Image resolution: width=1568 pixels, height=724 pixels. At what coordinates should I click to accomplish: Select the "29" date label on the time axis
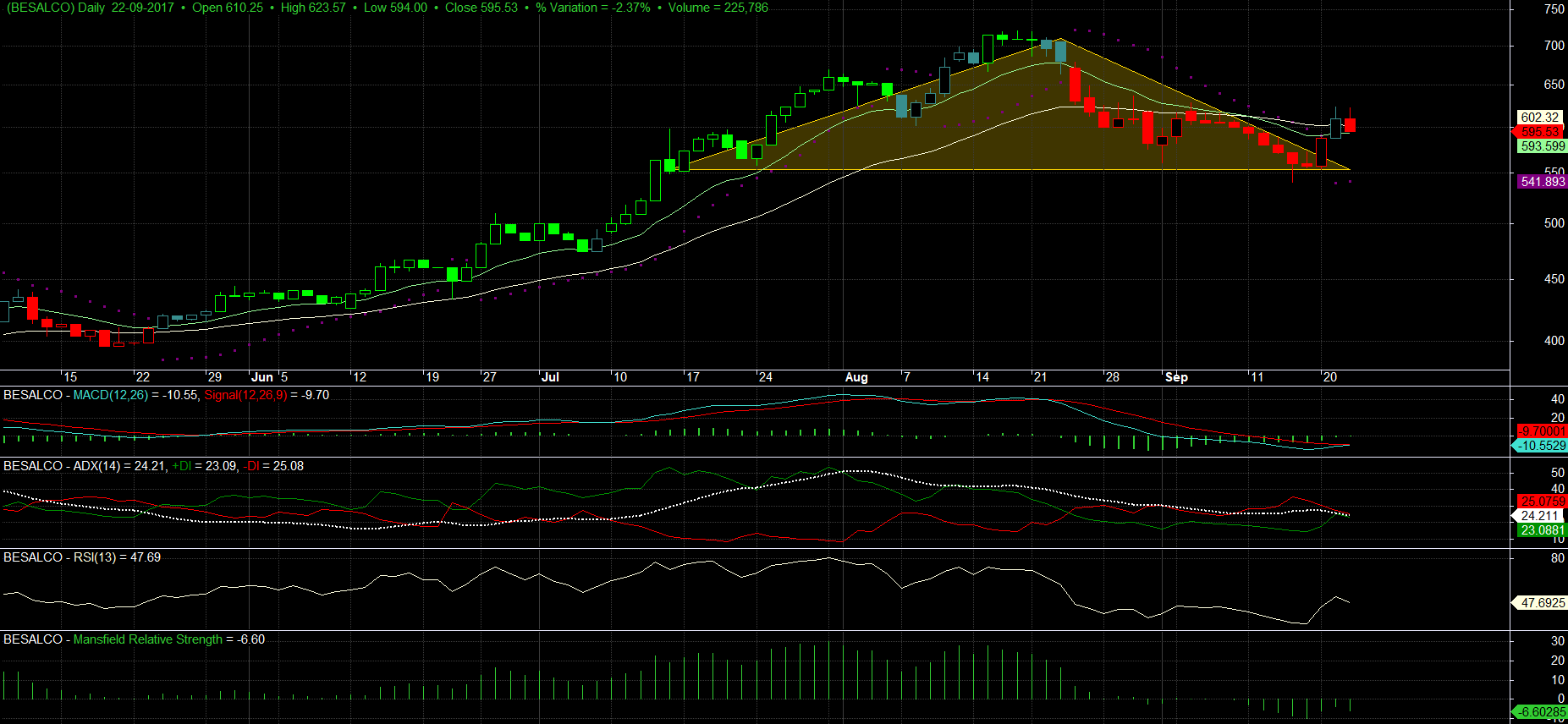215,377
